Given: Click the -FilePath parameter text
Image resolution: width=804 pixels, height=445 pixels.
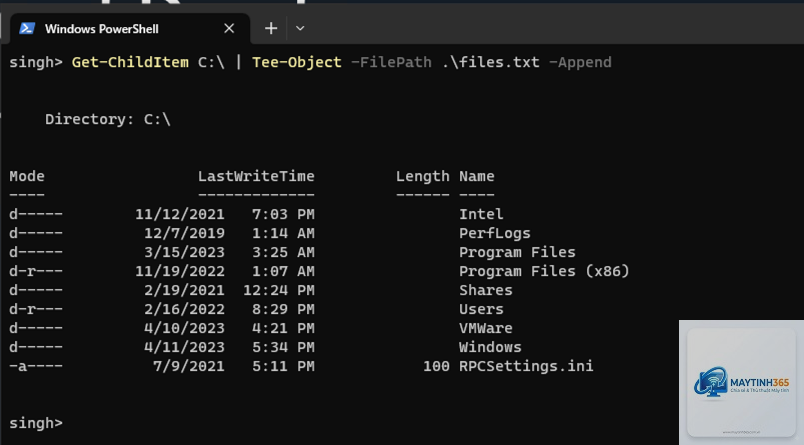Looking at the screenshot, I should coord(391,63).
